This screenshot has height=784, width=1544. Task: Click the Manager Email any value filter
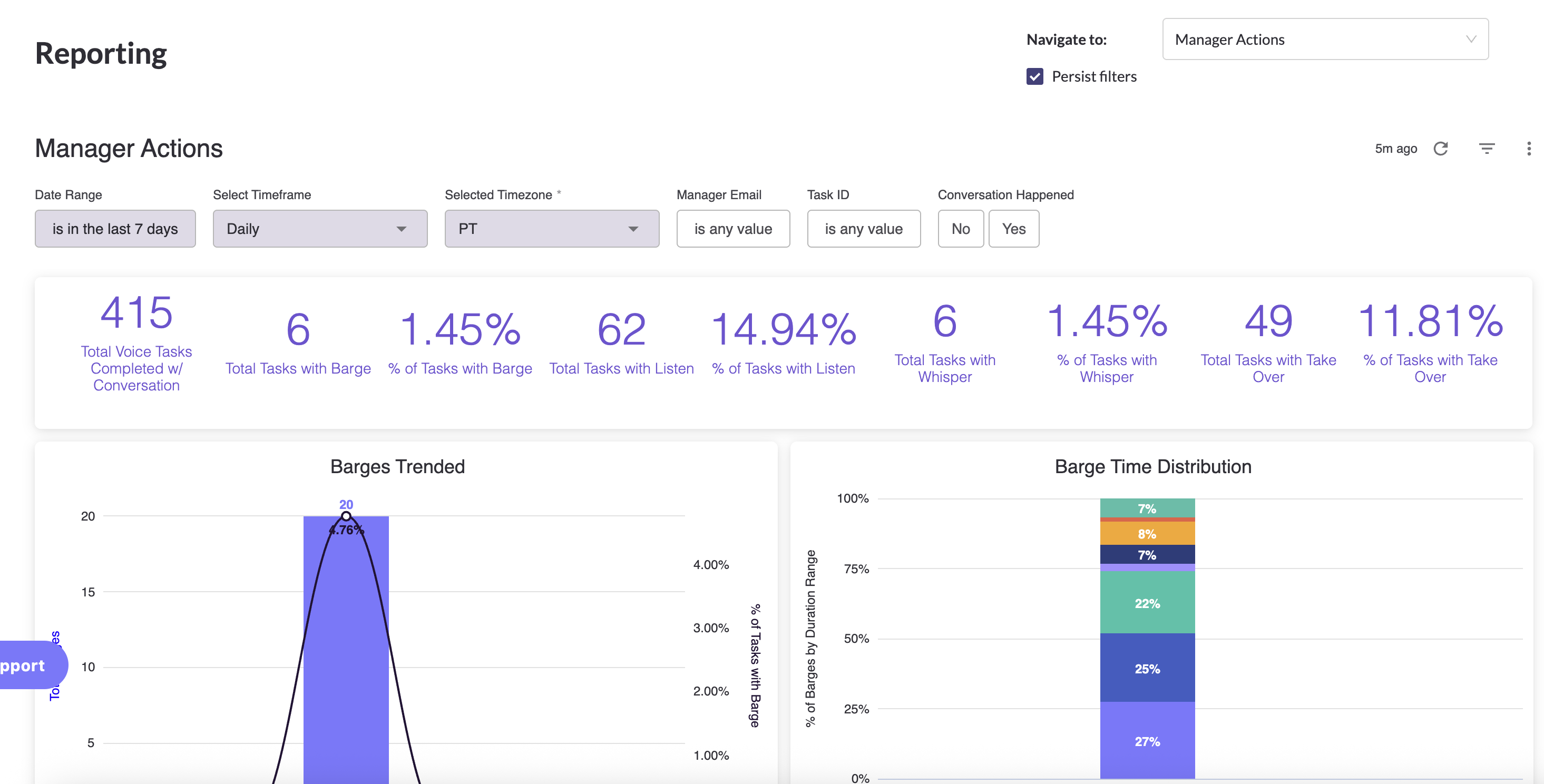coord(732,229)
